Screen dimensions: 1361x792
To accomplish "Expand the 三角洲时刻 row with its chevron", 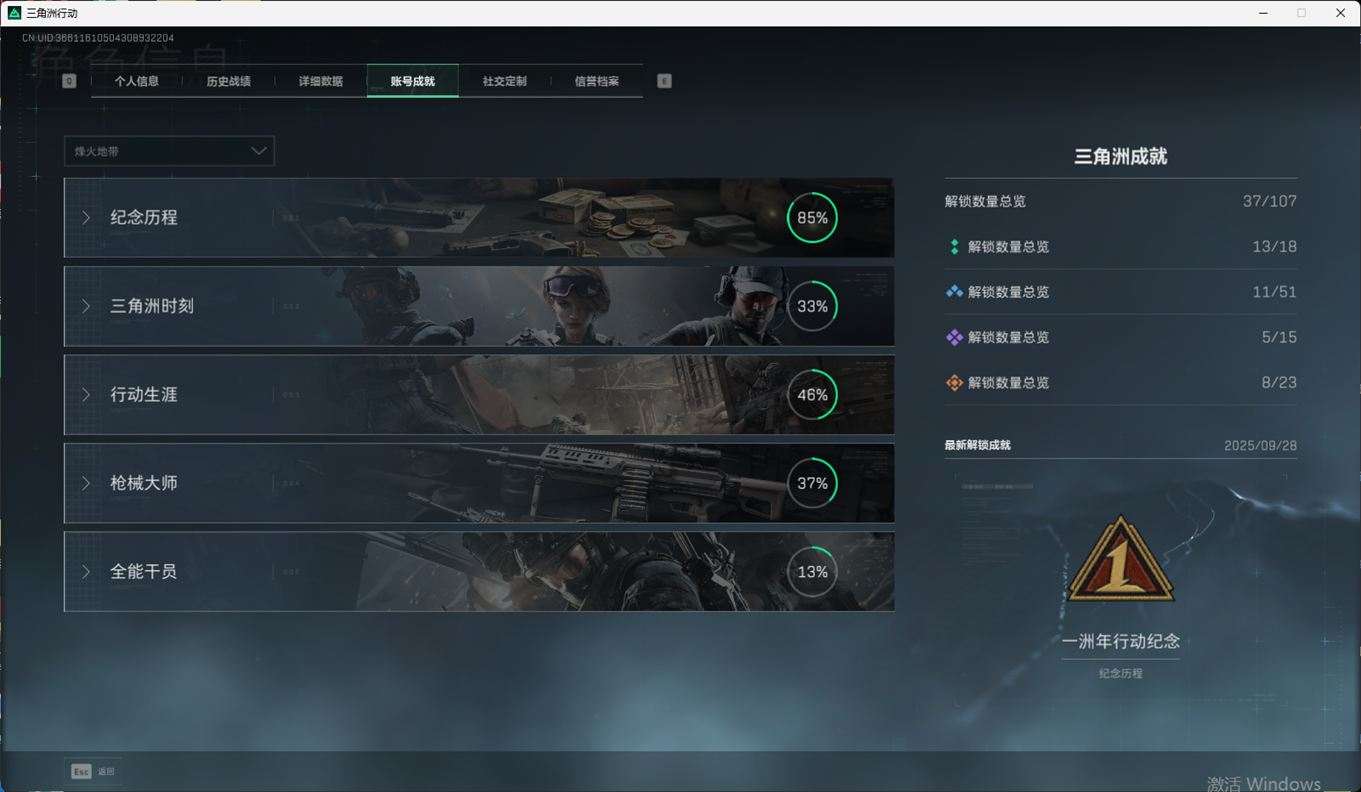I will point(86,306).
